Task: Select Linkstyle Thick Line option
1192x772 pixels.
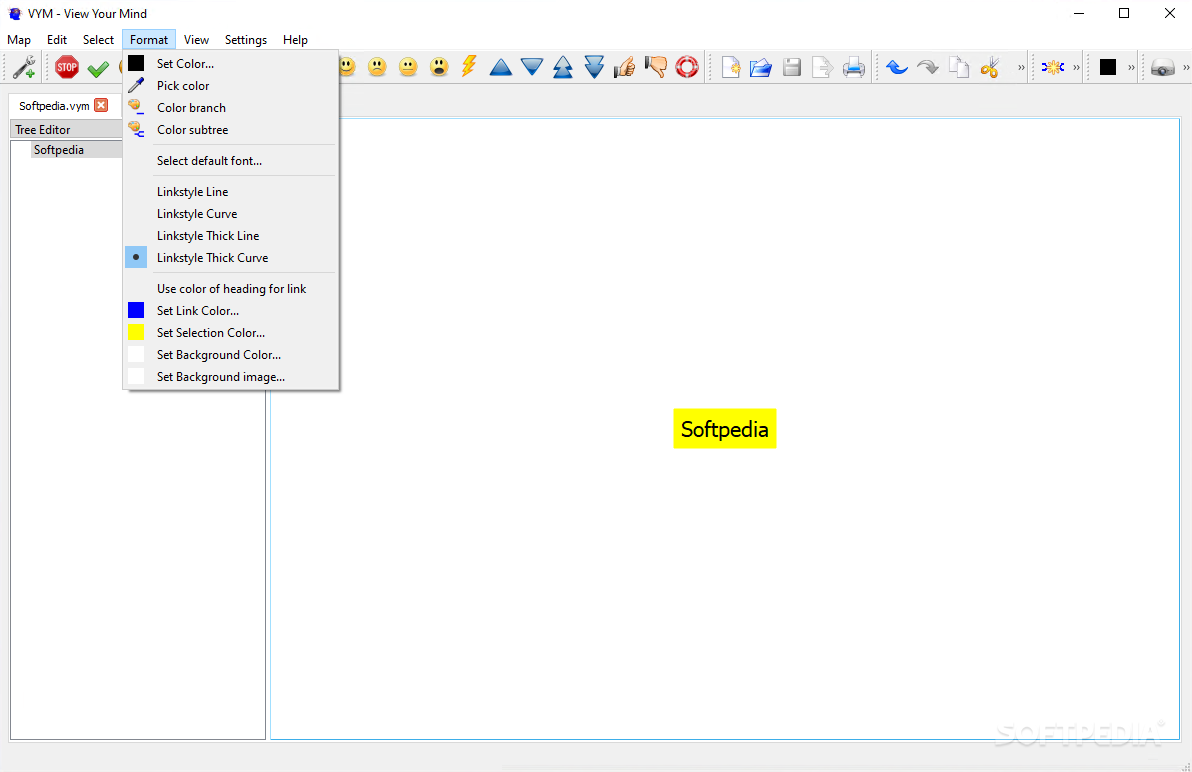Action: pos(230,236)
